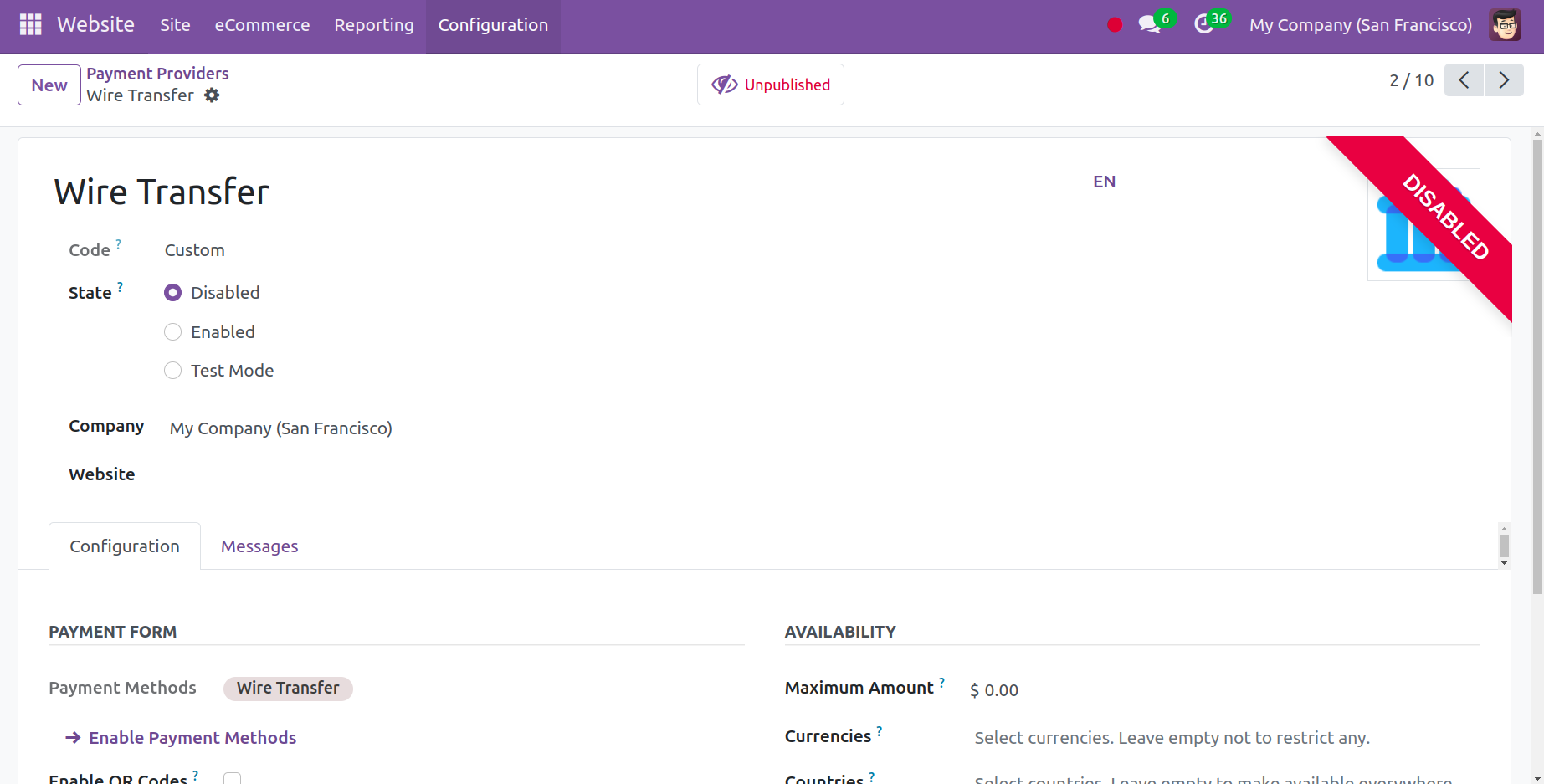The image size is (1544, 784).
Task: Open the Currencies selection field
Action: click(x=1225, y=738)
